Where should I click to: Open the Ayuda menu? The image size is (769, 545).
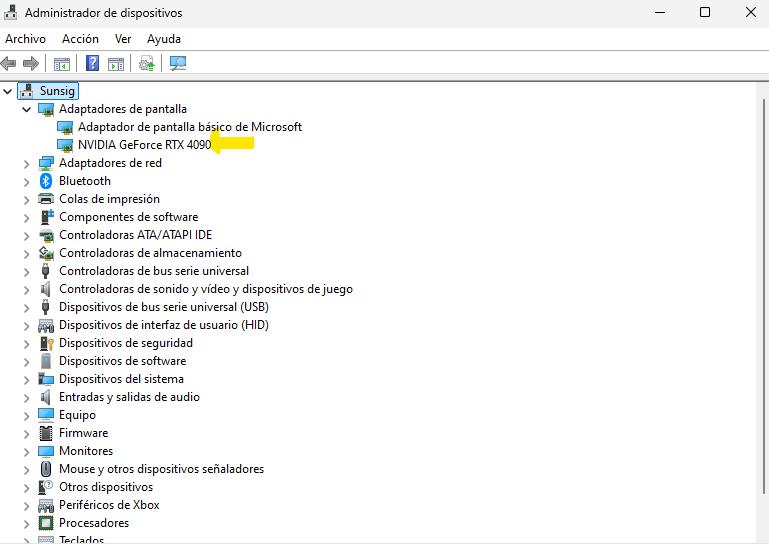coord(164,39)
